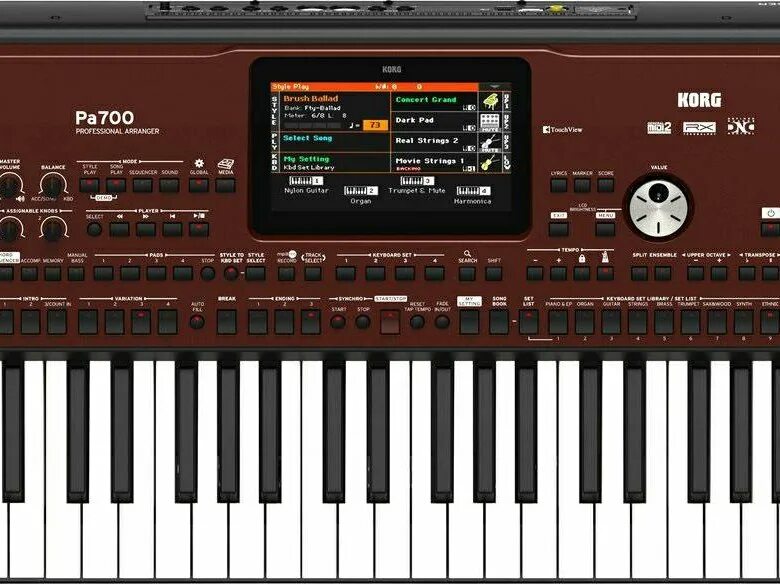
Task: Push the upper octave minus button
Action: coord(695,274)
